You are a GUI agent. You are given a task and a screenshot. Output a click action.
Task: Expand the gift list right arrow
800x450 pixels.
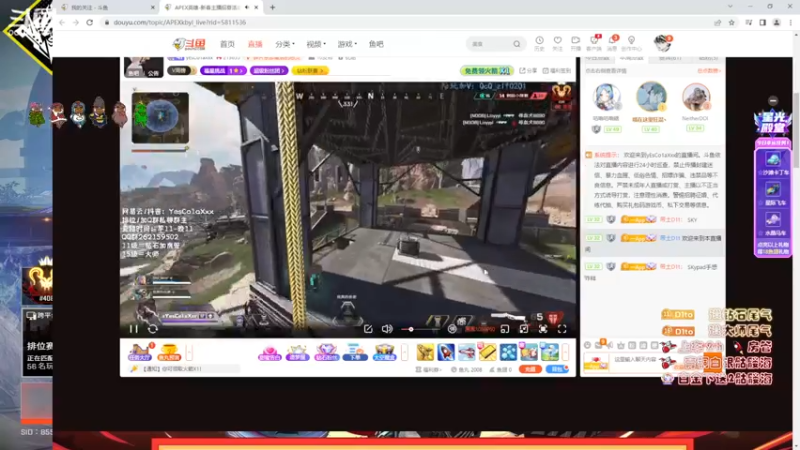pos(565,352)
